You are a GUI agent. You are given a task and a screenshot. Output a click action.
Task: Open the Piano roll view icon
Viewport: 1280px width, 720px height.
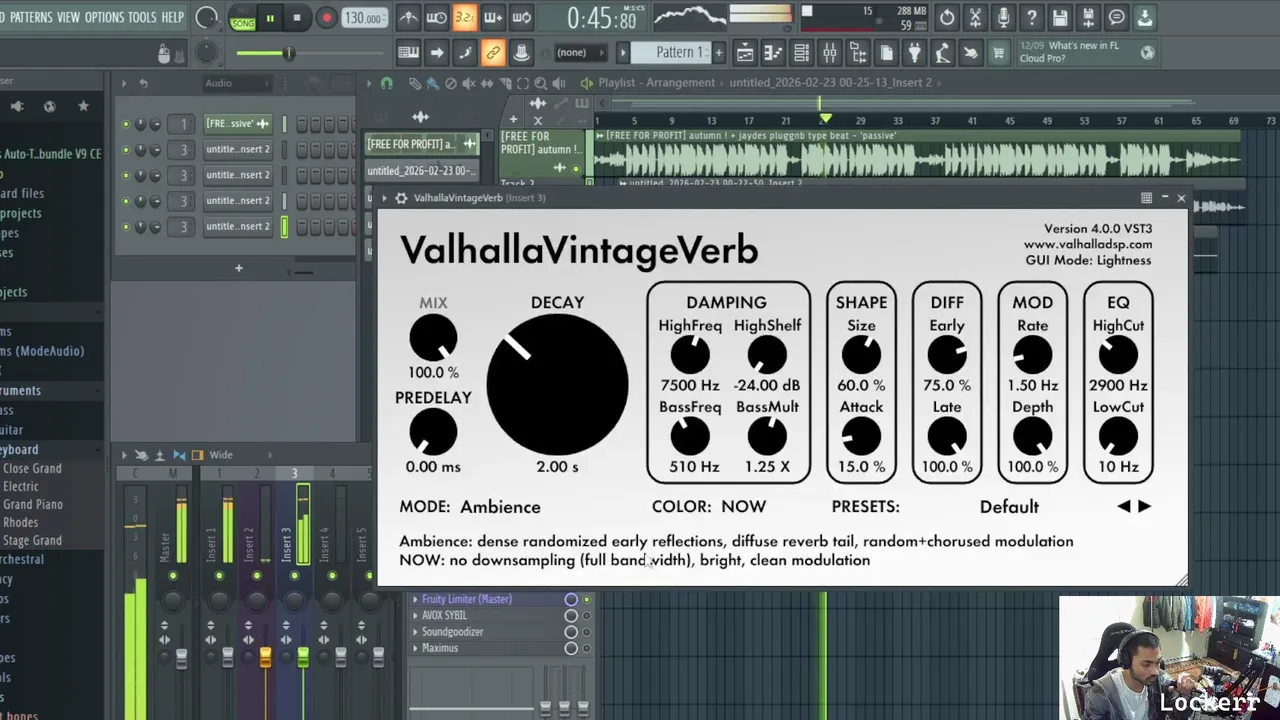pyautogui.click(x=773, y=53)
